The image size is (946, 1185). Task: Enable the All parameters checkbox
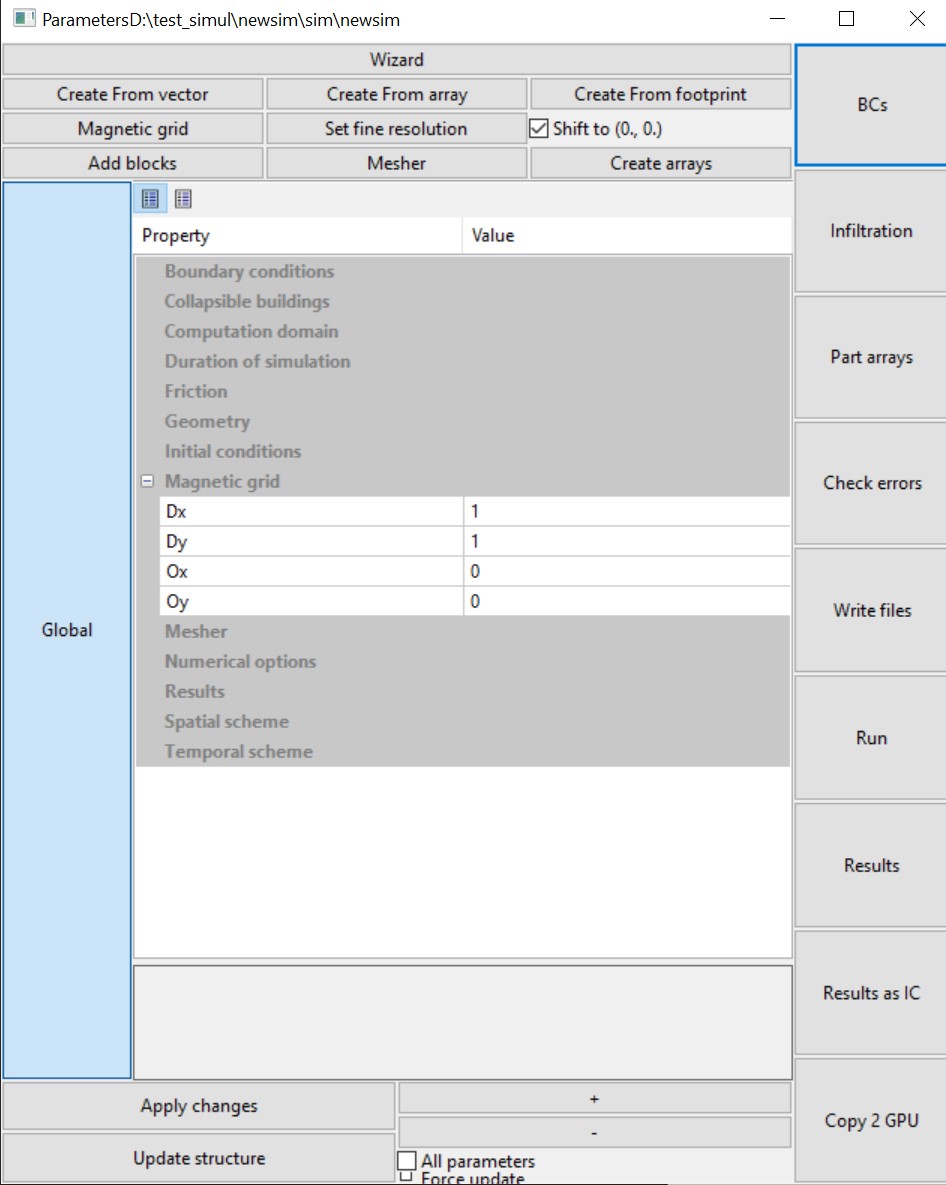[407, 1161]
